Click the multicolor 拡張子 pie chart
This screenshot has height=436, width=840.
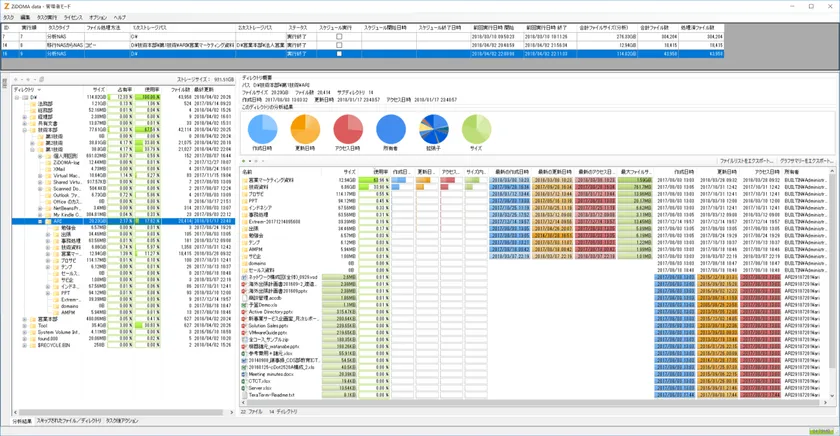click(434, 129)
